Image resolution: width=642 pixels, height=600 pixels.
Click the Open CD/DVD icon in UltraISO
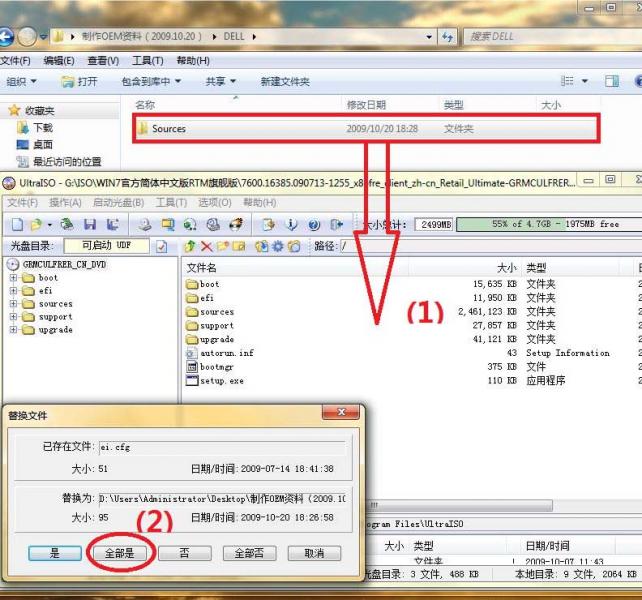pos(67,224)
